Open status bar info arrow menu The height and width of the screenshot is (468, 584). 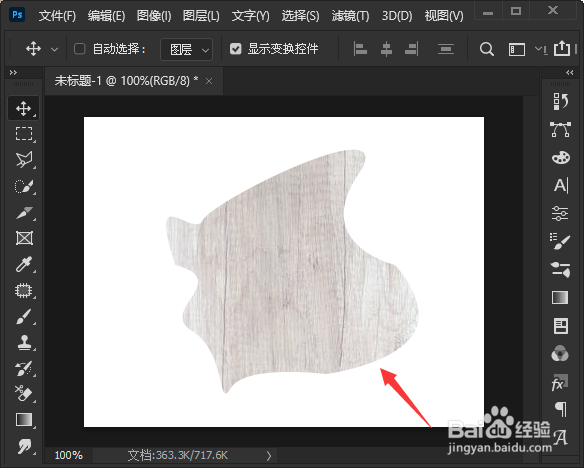point(269,456)
